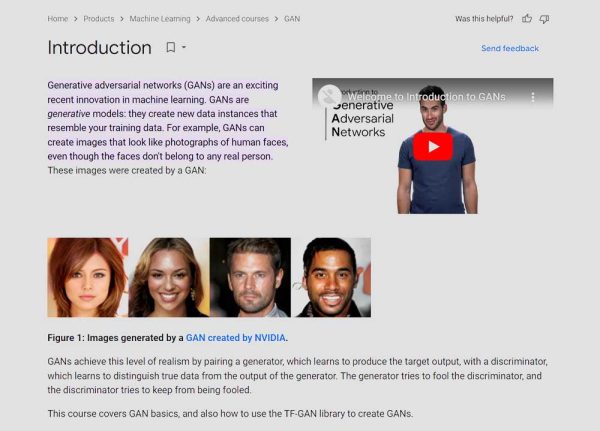Click the Introduction page heading
Image resolution: width=600 pixels, height=431 pixels.
point(99,48)
